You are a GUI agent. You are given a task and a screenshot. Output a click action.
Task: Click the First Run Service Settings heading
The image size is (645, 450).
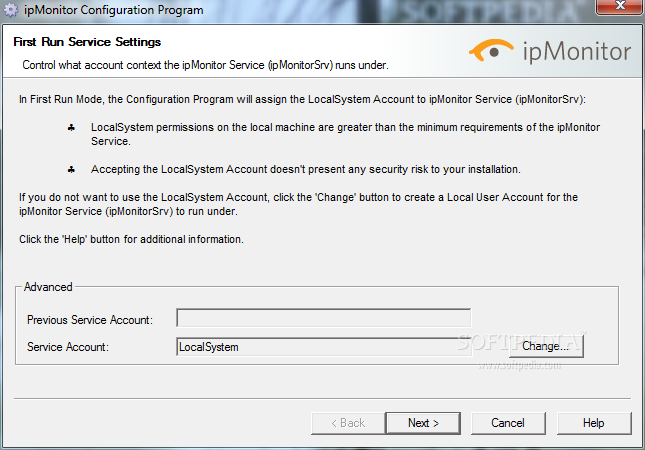pyautogui.click(x=87, y=42)
